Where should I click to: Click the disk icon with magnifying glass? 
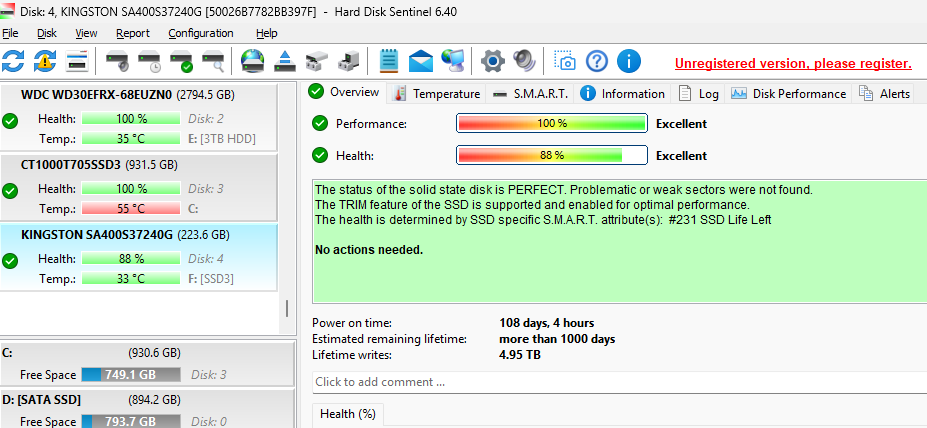tap(213, 61)
